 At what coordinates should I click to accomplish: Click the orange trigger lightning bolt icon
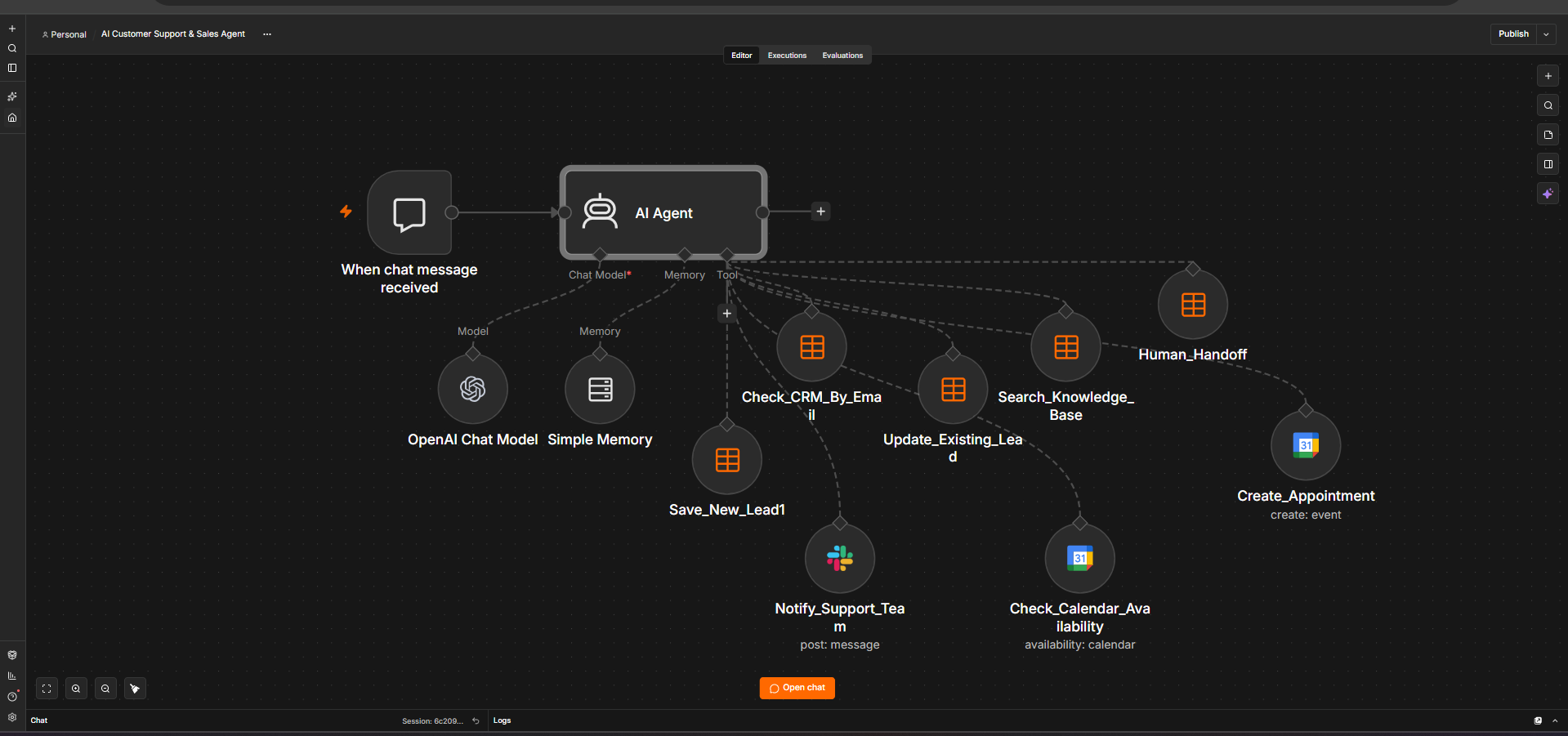tap(346, 212)
